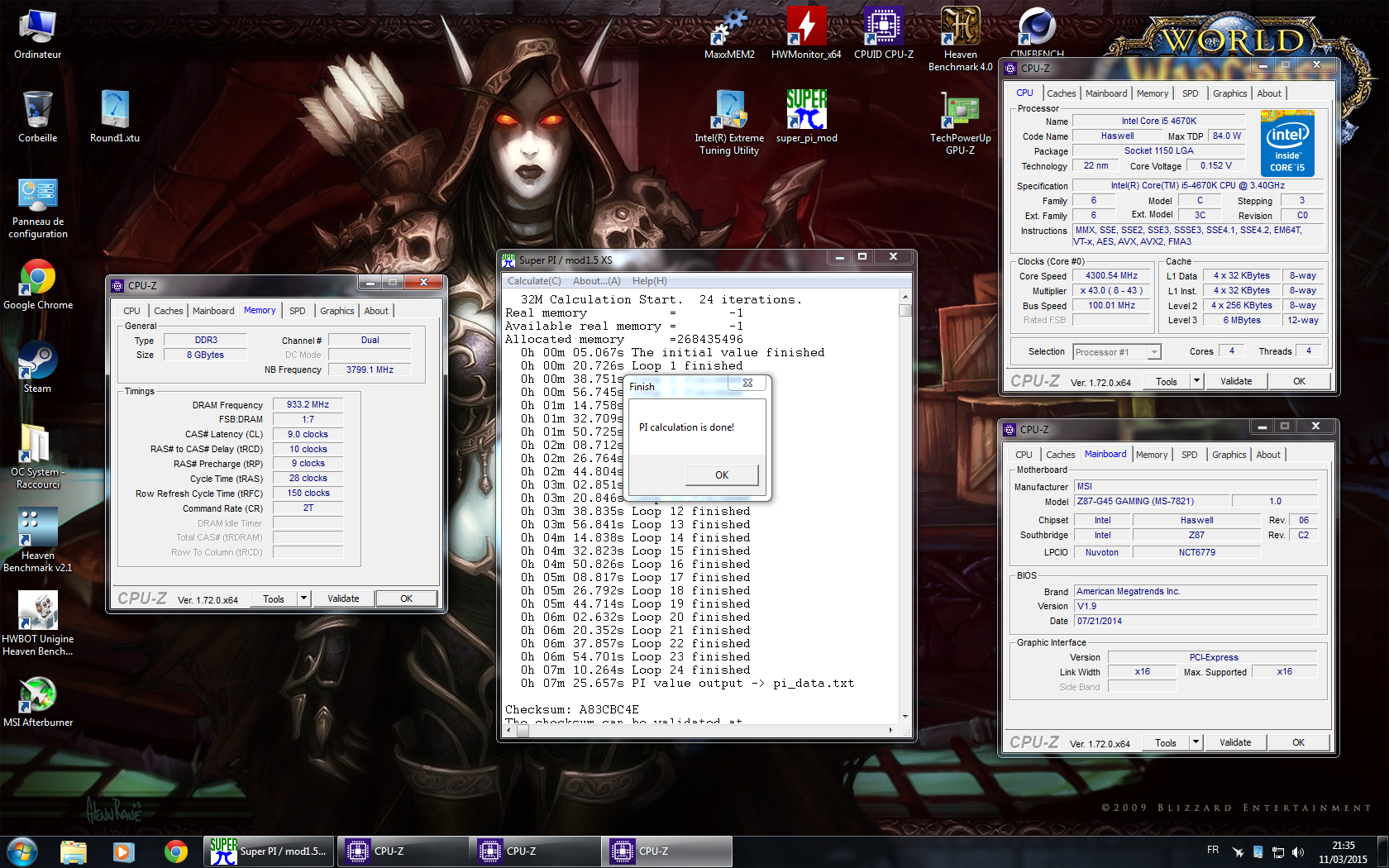The height and width of the screenshot is (868, 1389).
Task: Click the taskbar clock showing 21:35
Action: click(1344, 852)
